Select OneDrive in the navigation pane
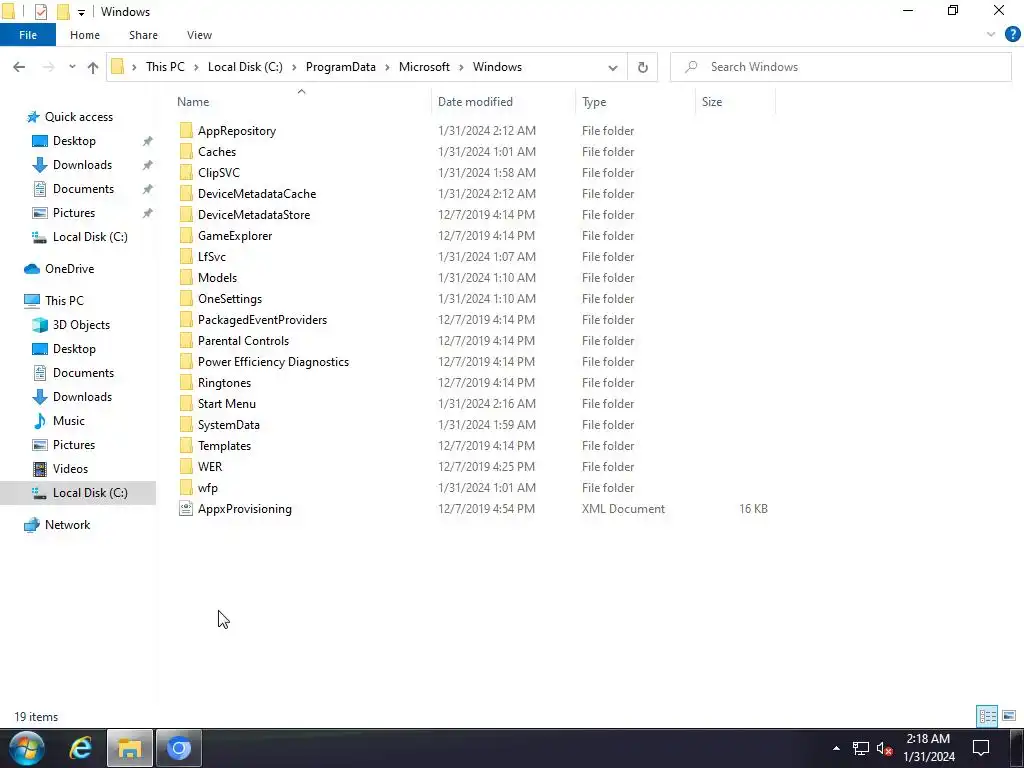The image size is (1024, 768). pos(69,269)
